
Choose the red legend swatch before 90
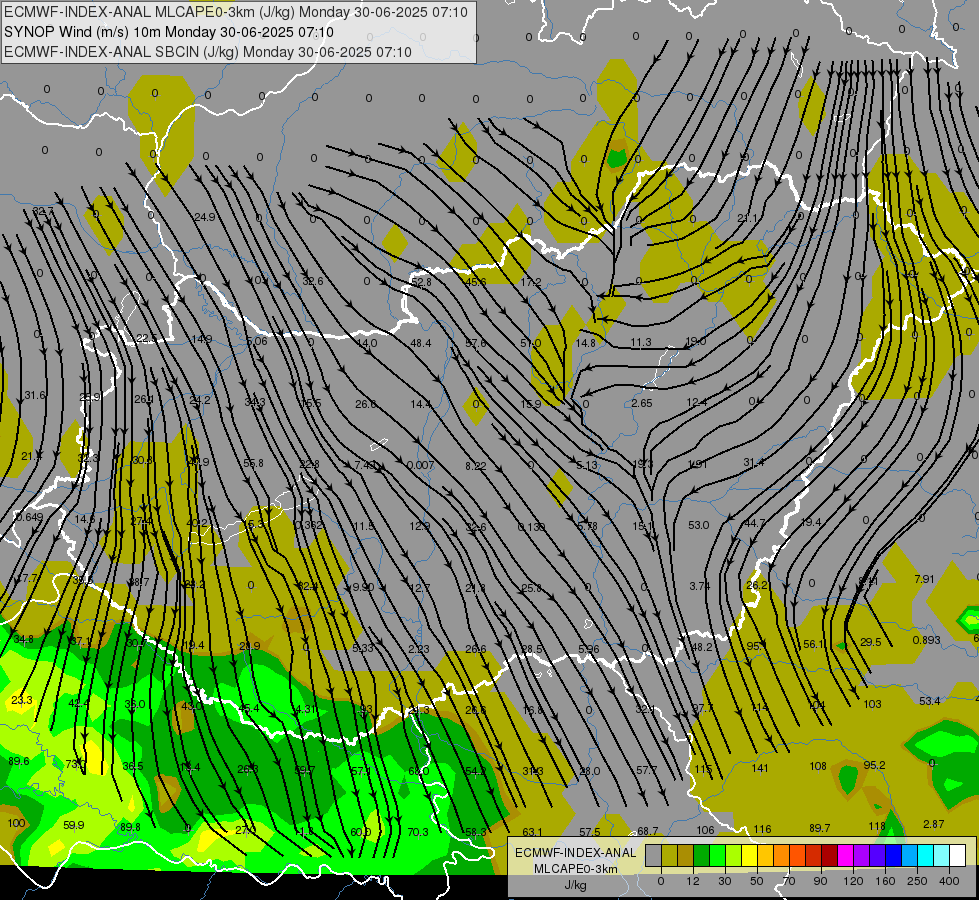pyautogui.click(x=814, y=855)
